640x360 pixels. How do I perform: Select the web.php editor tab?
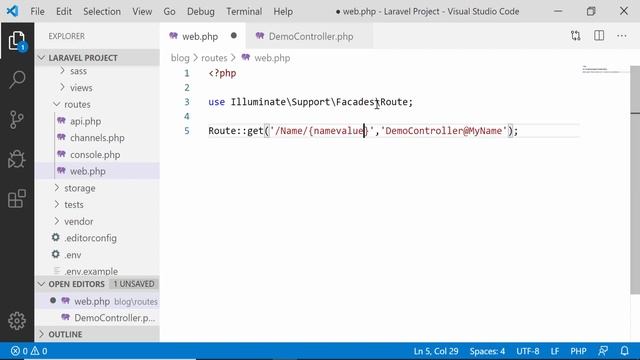pyautogui.click(x=203, y=36)
